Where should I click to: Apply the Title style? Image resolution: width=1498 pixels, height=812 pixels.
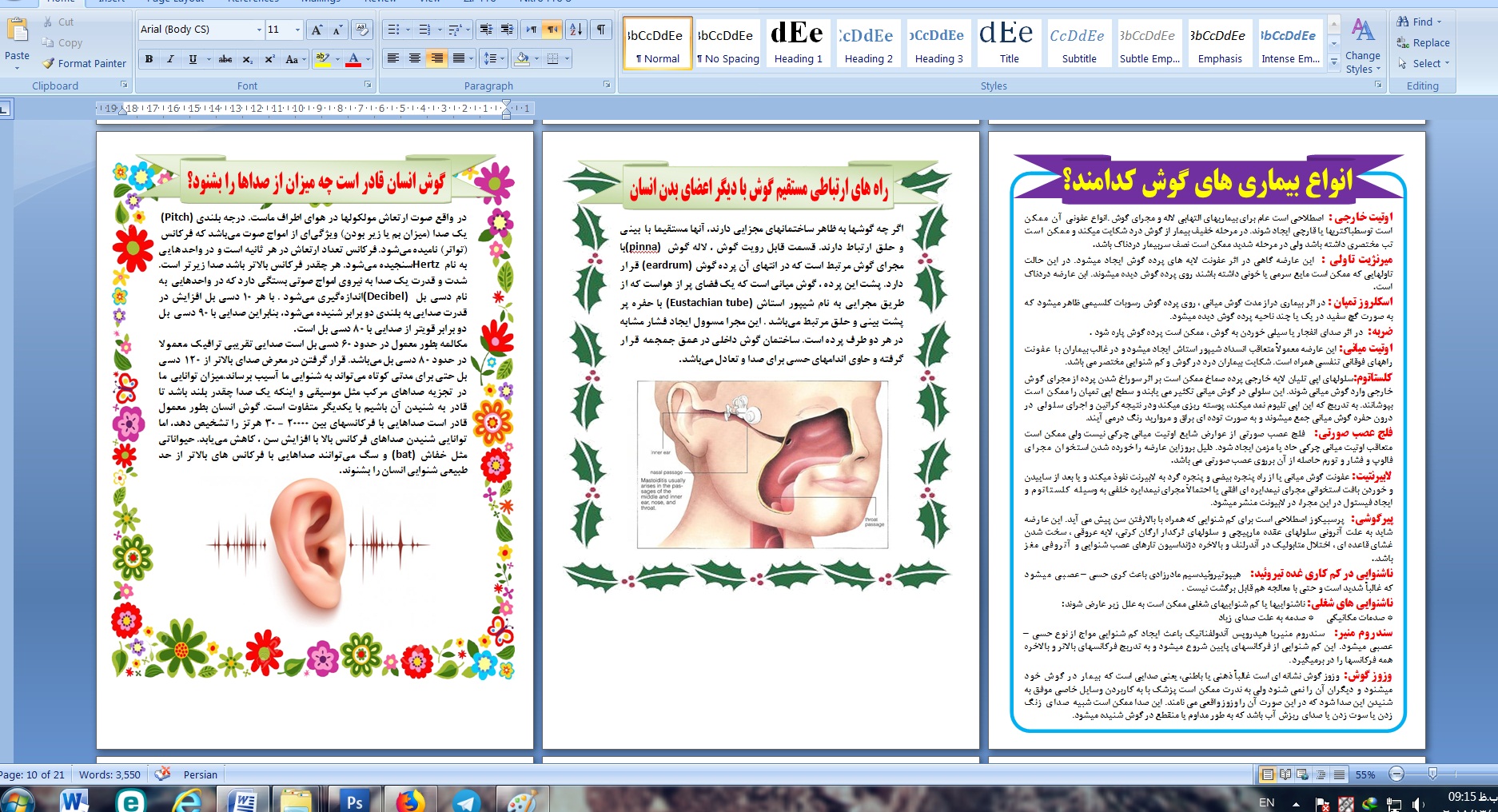click(x=1009, y=42)
